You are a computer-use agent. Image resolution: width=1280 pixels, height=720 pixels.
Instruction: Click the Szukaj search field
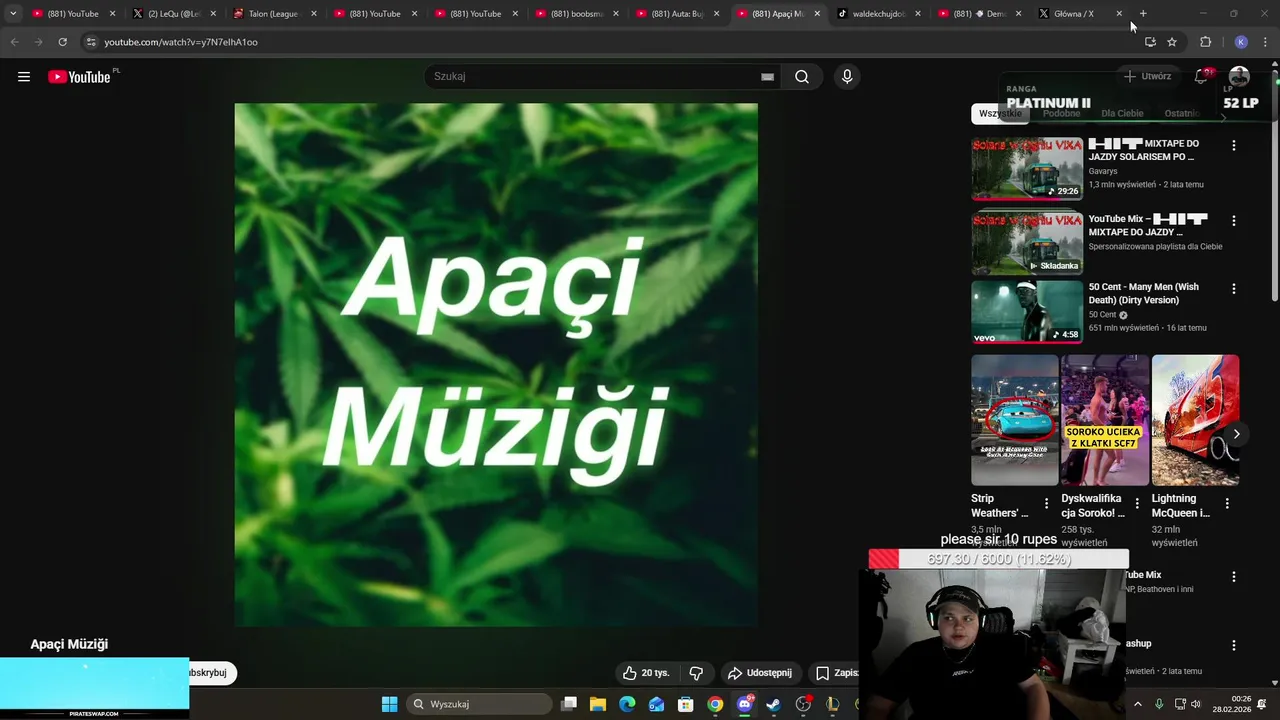click(x=595, y=77)
